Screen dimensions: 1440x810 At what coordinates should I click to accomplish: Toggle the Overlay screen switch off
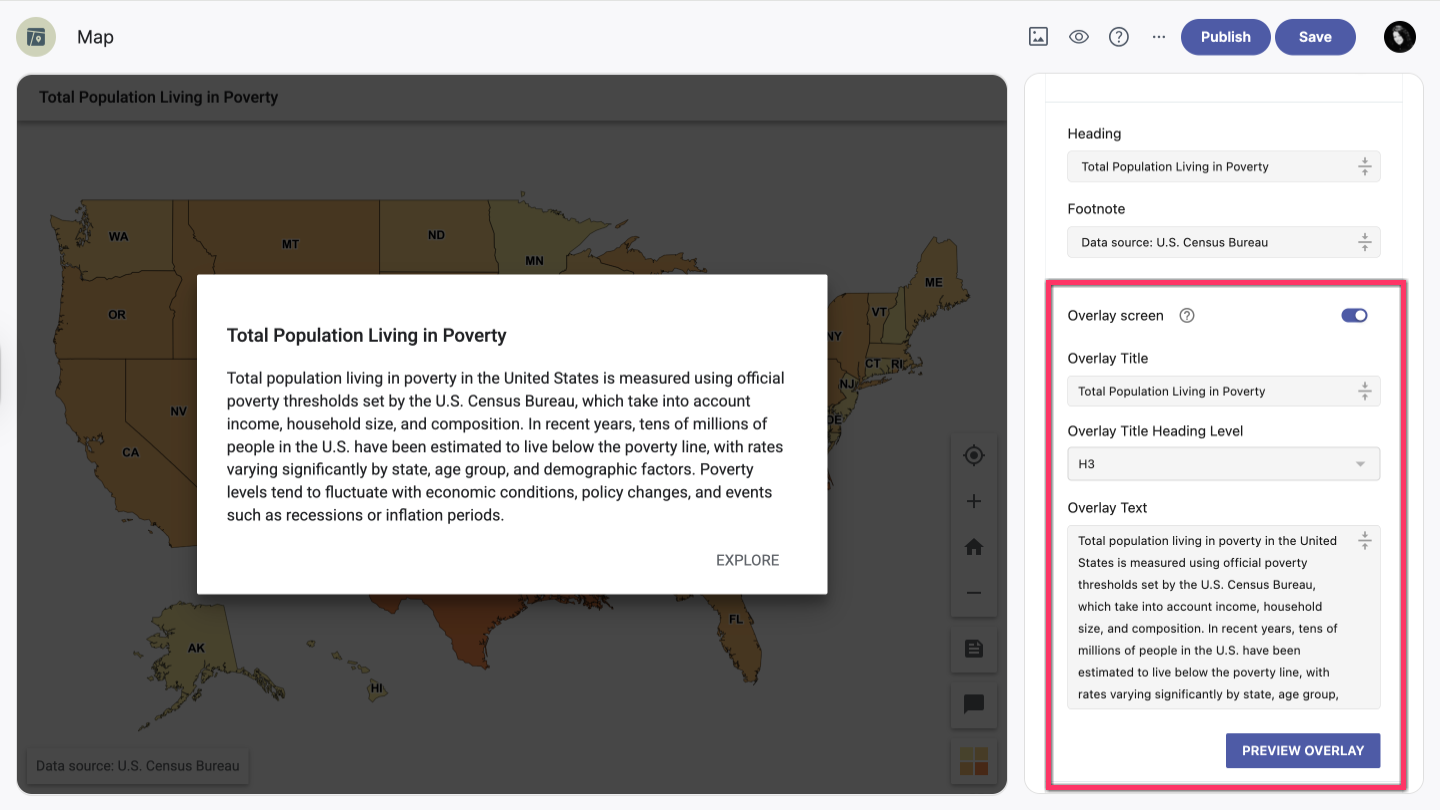pyautogui.click(x=1354, y=315)
